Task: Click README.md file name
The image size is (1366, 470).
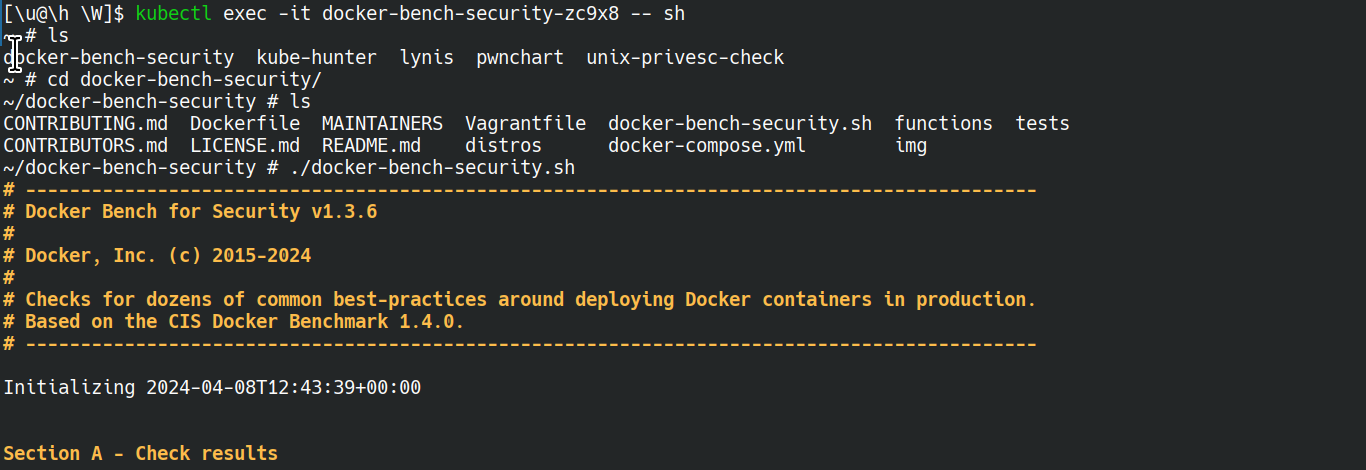Action: [x=372, y=146]
